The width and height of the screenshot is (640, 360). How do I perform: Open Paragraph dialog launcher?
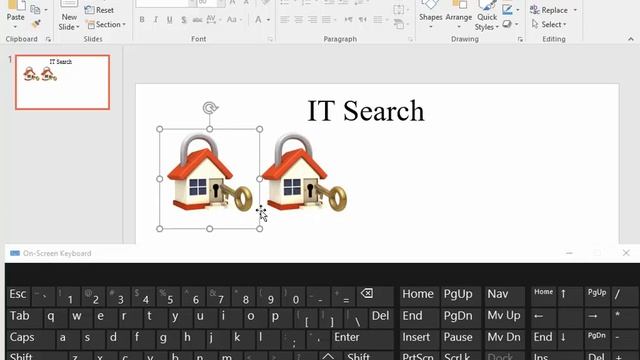[410, 39]
